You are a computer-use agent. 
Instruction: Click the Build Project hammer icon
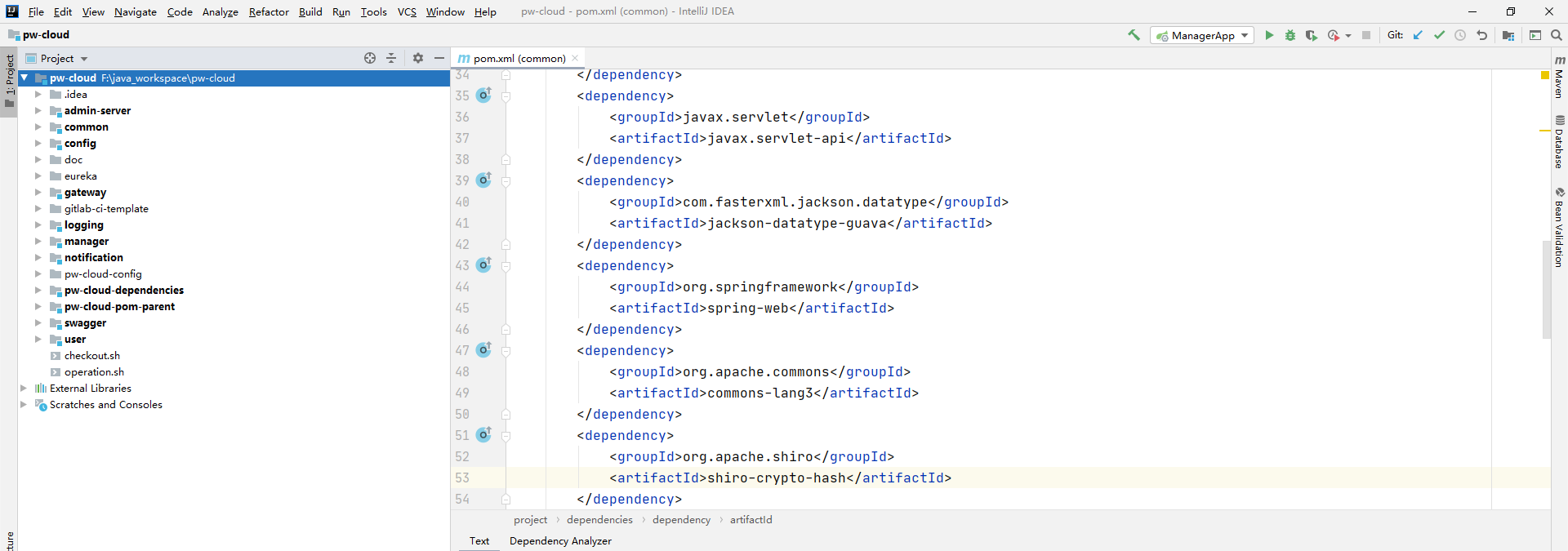pyautogui.click(x=1134, y=35)
